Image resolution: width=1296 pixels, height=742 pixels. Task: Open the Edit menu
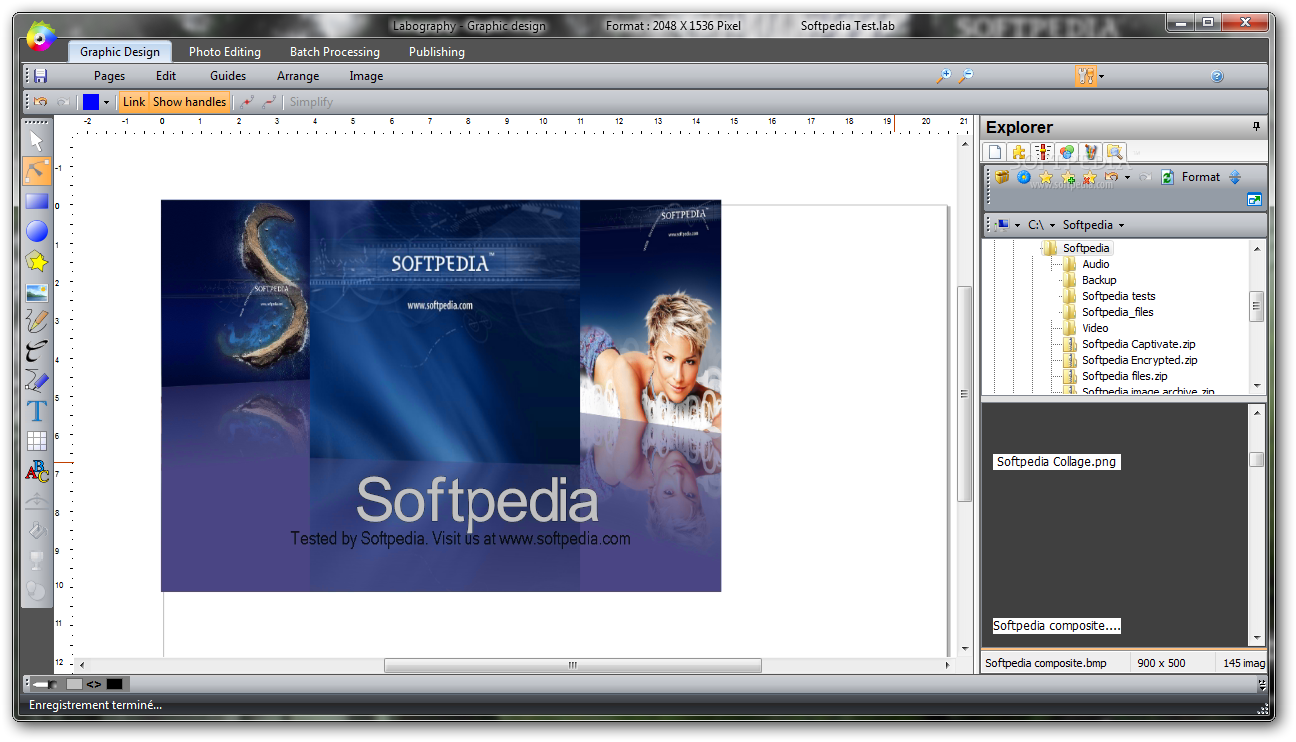(166, 76)
